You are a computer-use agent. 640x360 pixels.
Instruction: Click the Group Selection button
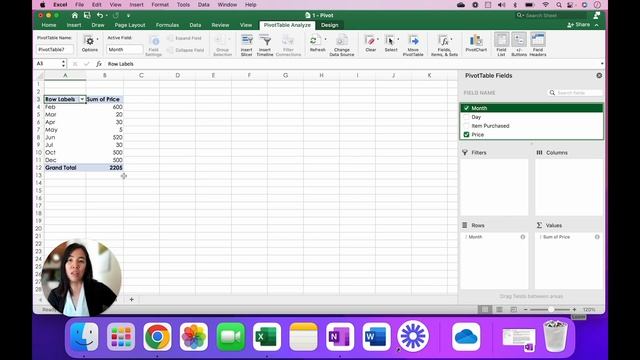222,45
